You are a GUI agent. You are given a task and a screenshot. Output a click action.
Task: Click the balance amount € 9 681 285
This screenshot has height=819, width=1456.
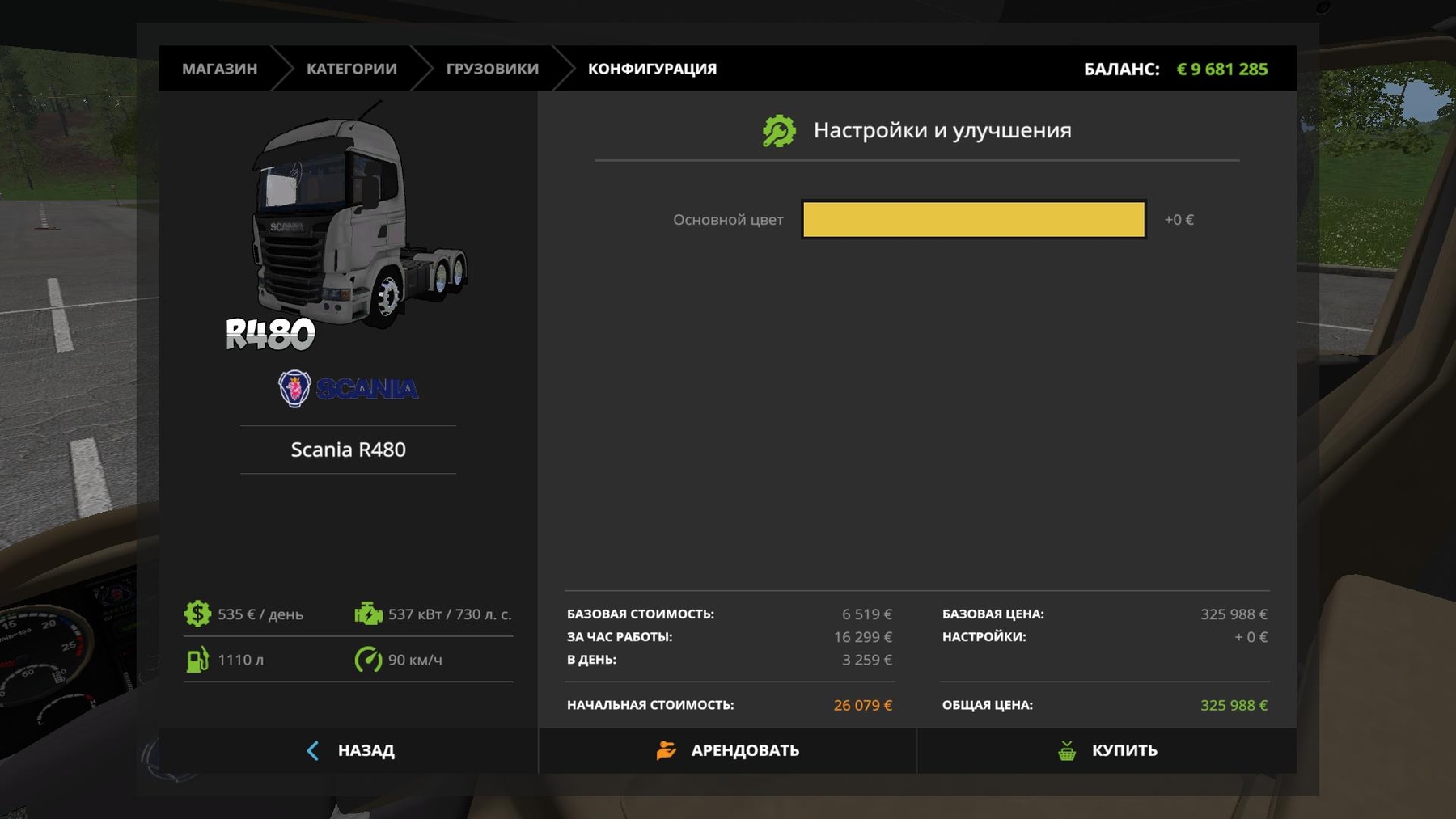coord(1221,69)
